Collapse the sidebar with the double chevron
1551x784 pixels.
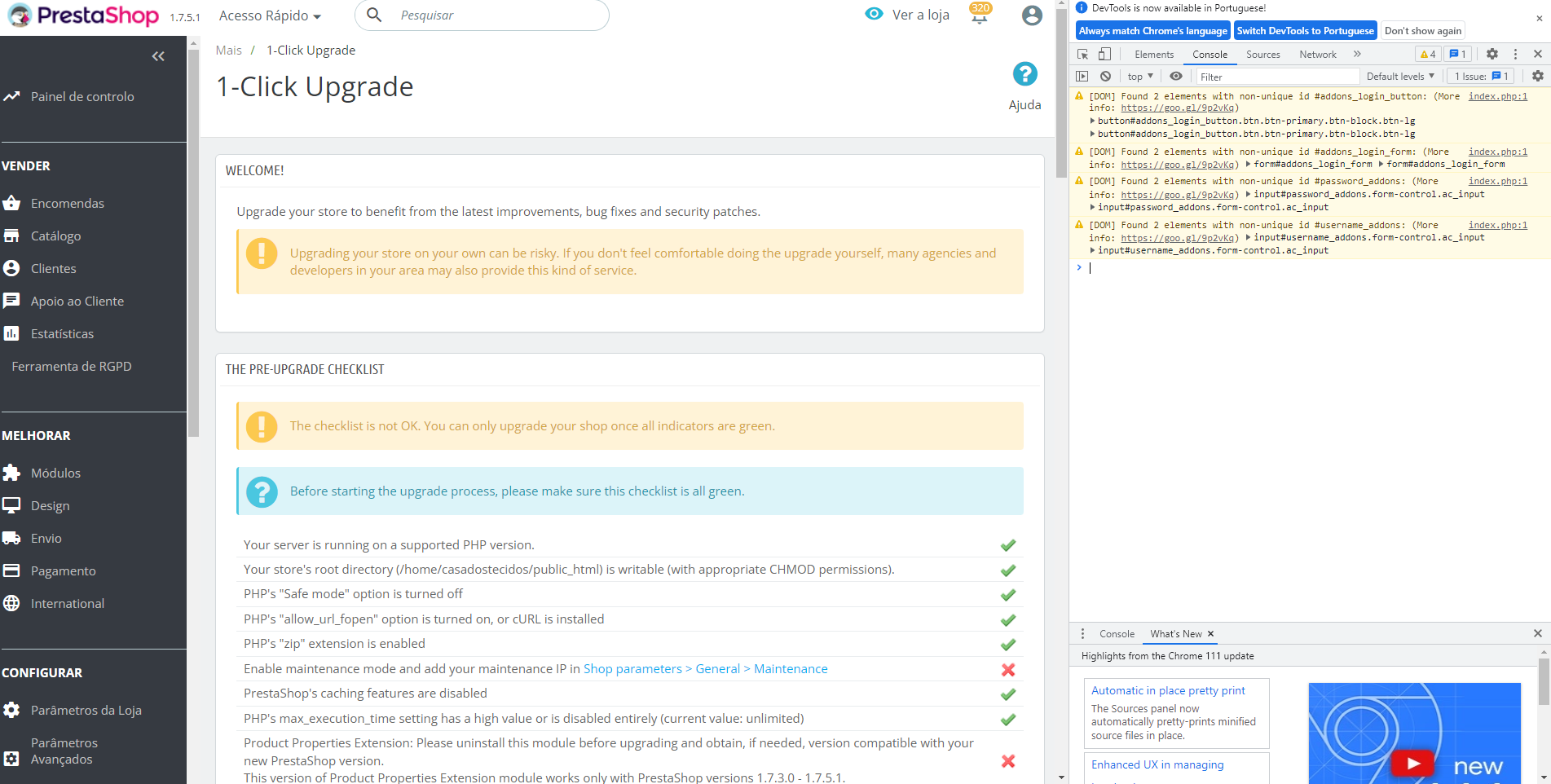click(158, 55)
